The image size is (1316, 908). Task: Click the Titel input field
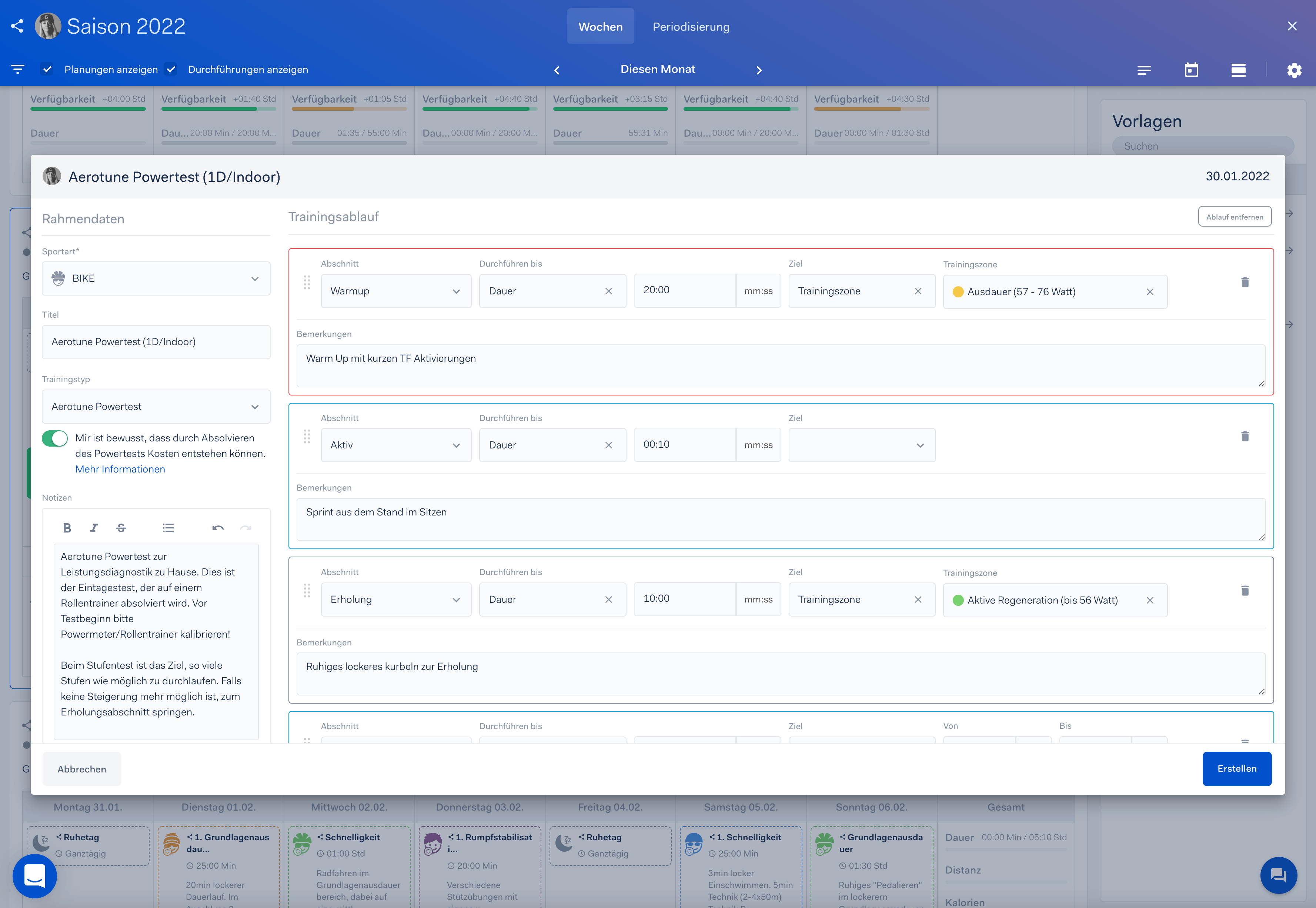pyautogui.click(x=156, y=342)
